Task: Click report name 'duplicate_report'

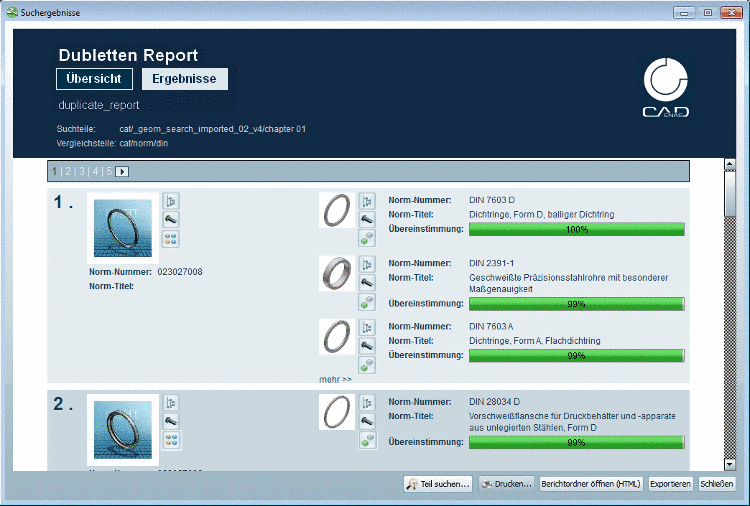Action: click(x=99, y=105)
